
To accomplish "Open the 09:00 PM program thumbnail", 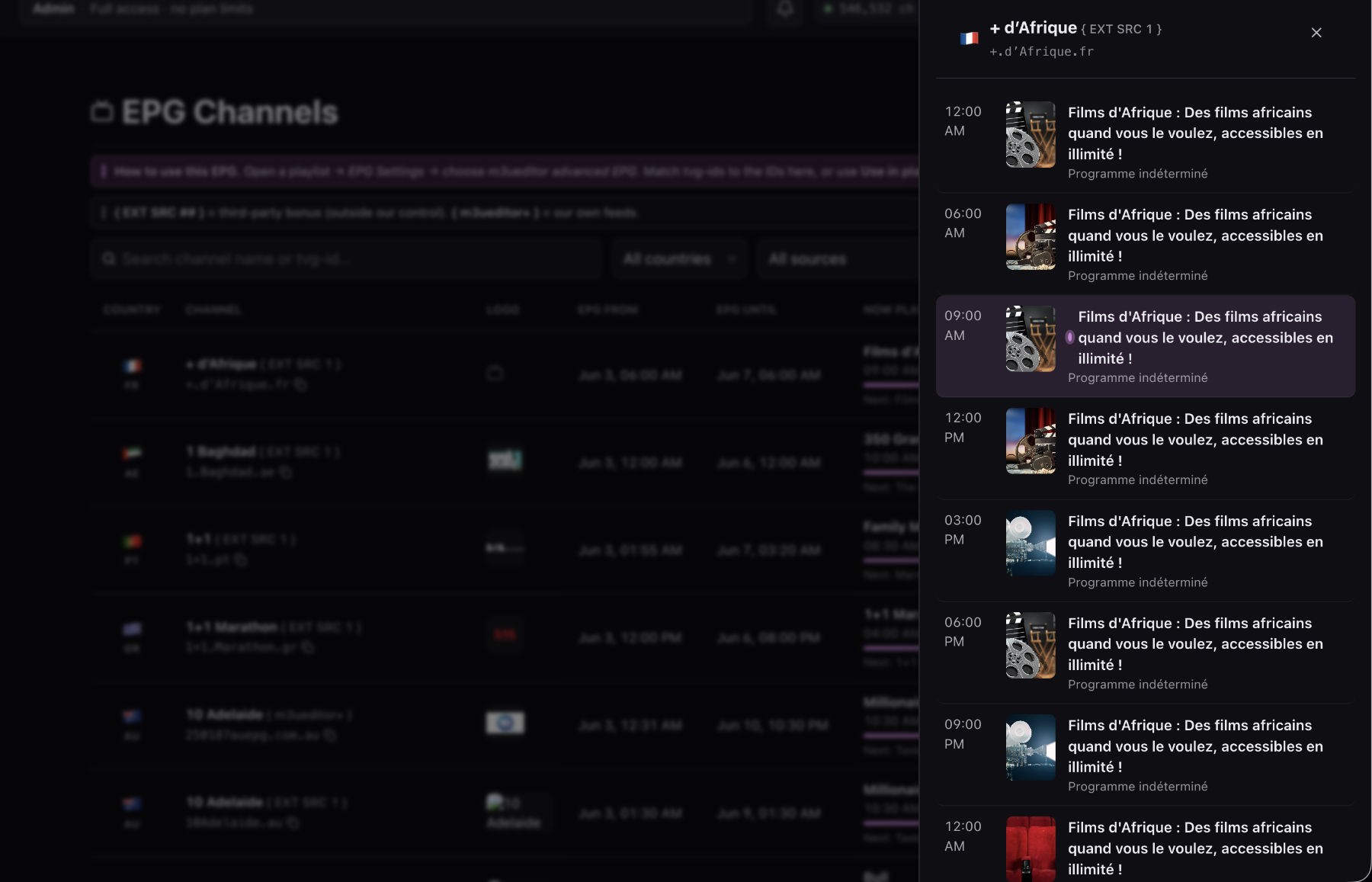I will tap(1031, 748).
